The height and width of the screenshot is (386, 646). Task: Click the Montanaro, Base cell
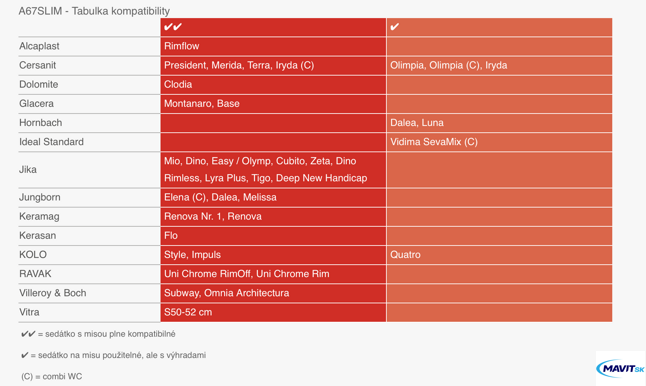tap(273, 103)
